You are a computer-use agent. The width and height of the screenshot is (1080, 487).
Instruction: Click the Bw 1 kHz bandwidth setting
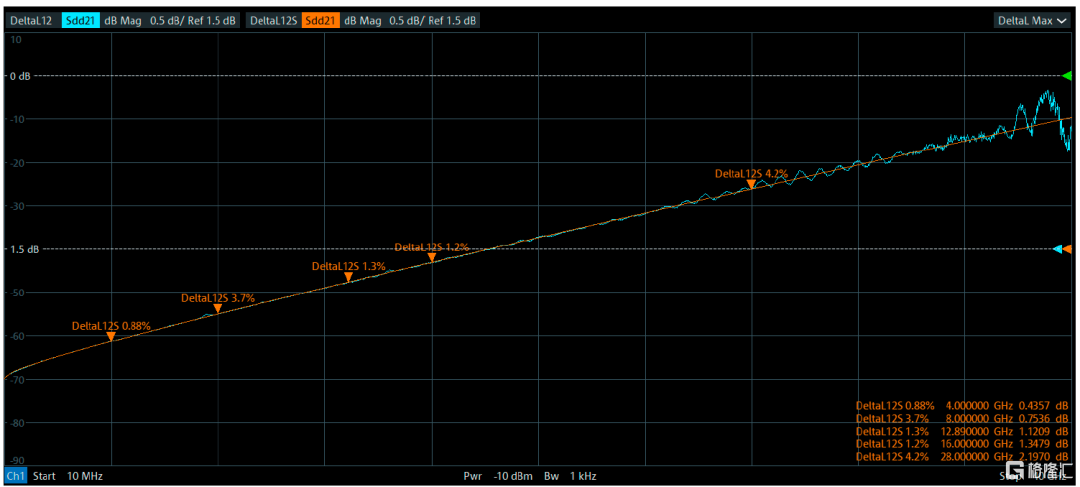point(570,476)
